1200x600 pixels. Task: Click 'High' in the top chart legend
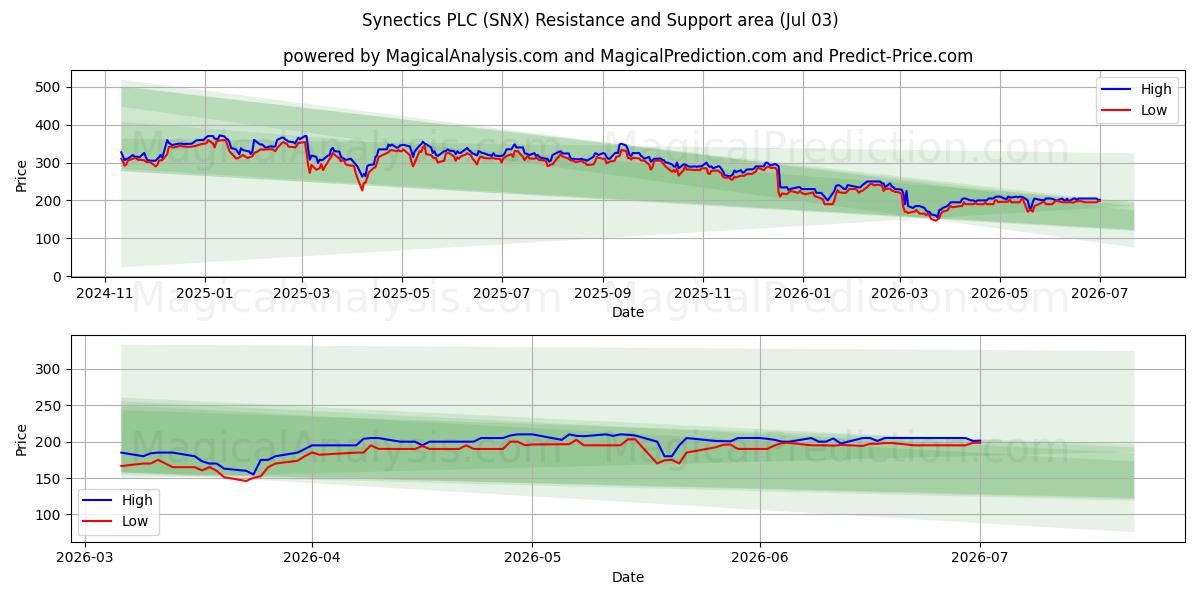1156,89
